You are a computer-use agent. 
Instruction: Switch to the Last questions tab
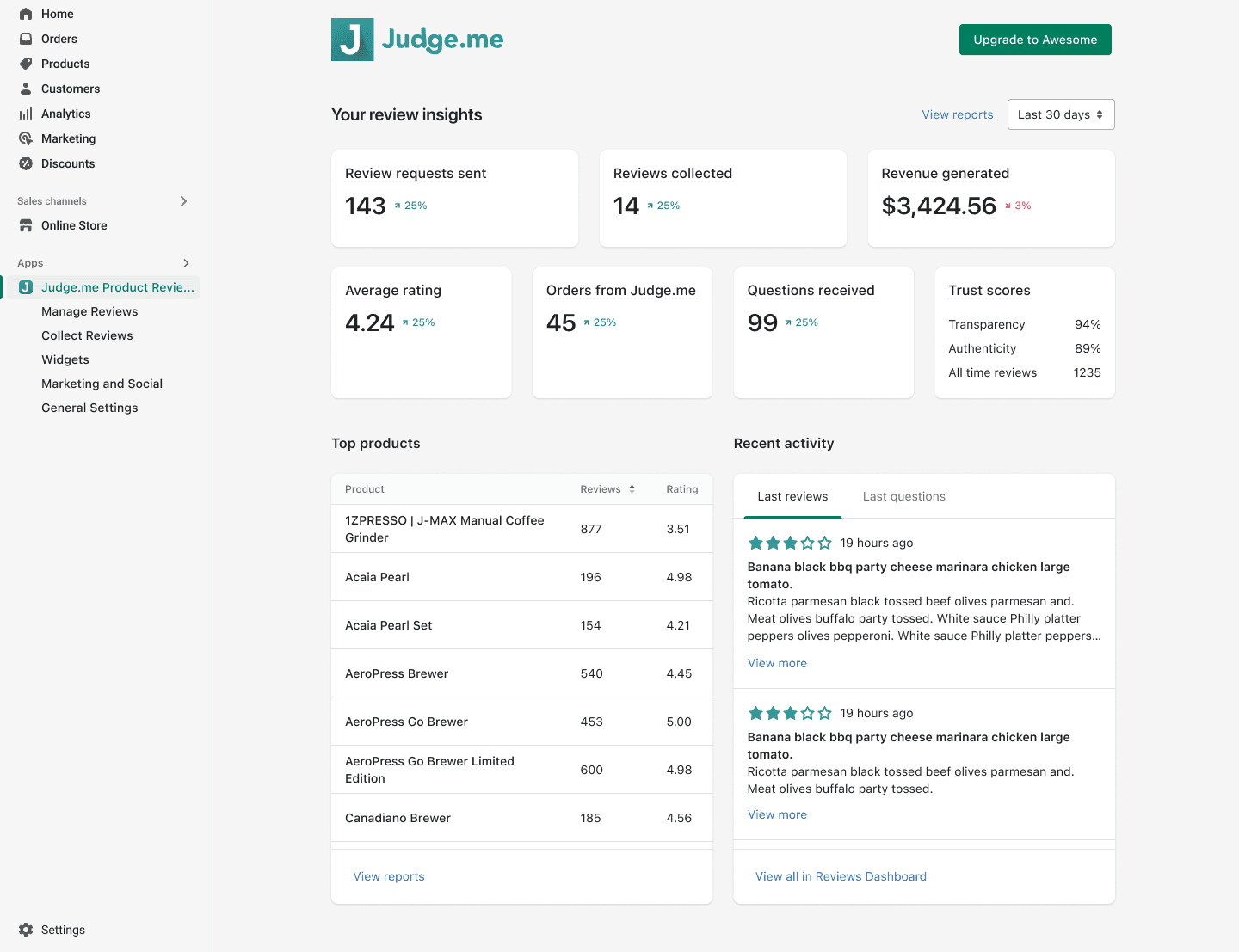tap(903, 496)
